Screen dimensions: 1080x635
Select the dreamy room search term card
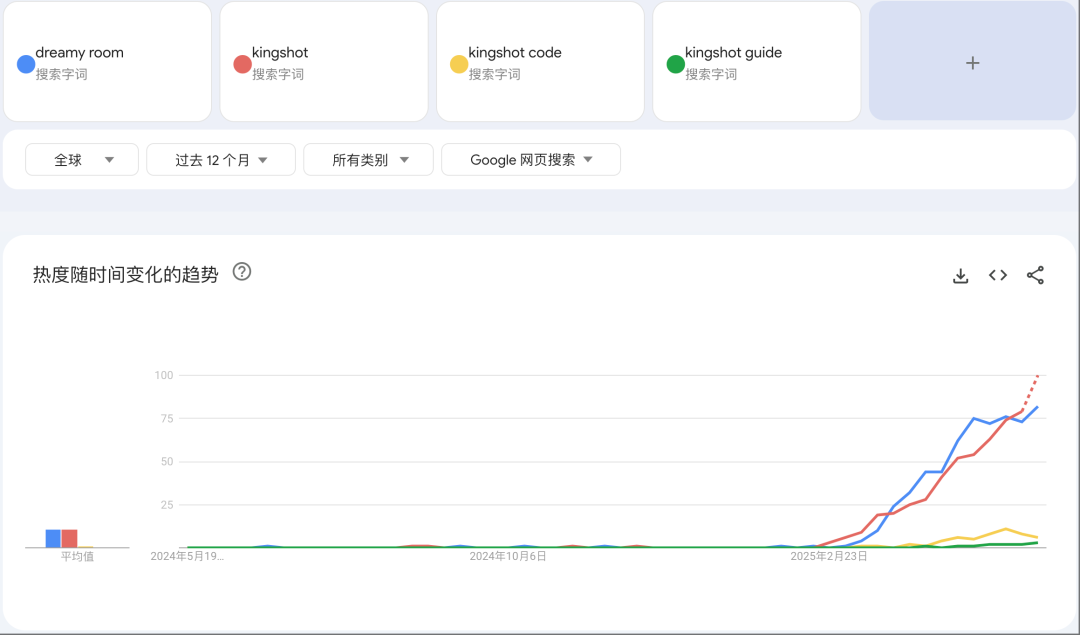[107, 61]
